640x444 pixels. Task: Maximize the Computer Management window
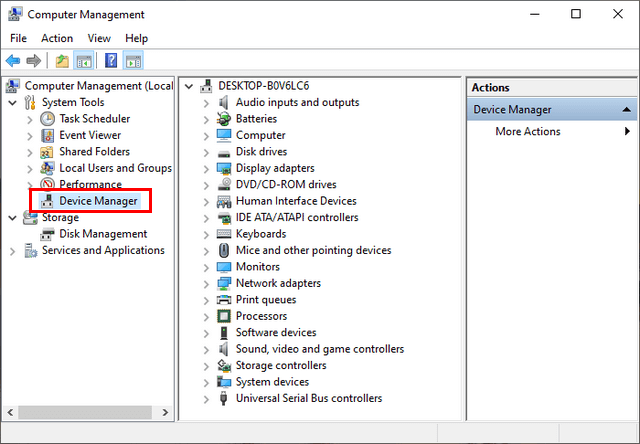(576, 14)
